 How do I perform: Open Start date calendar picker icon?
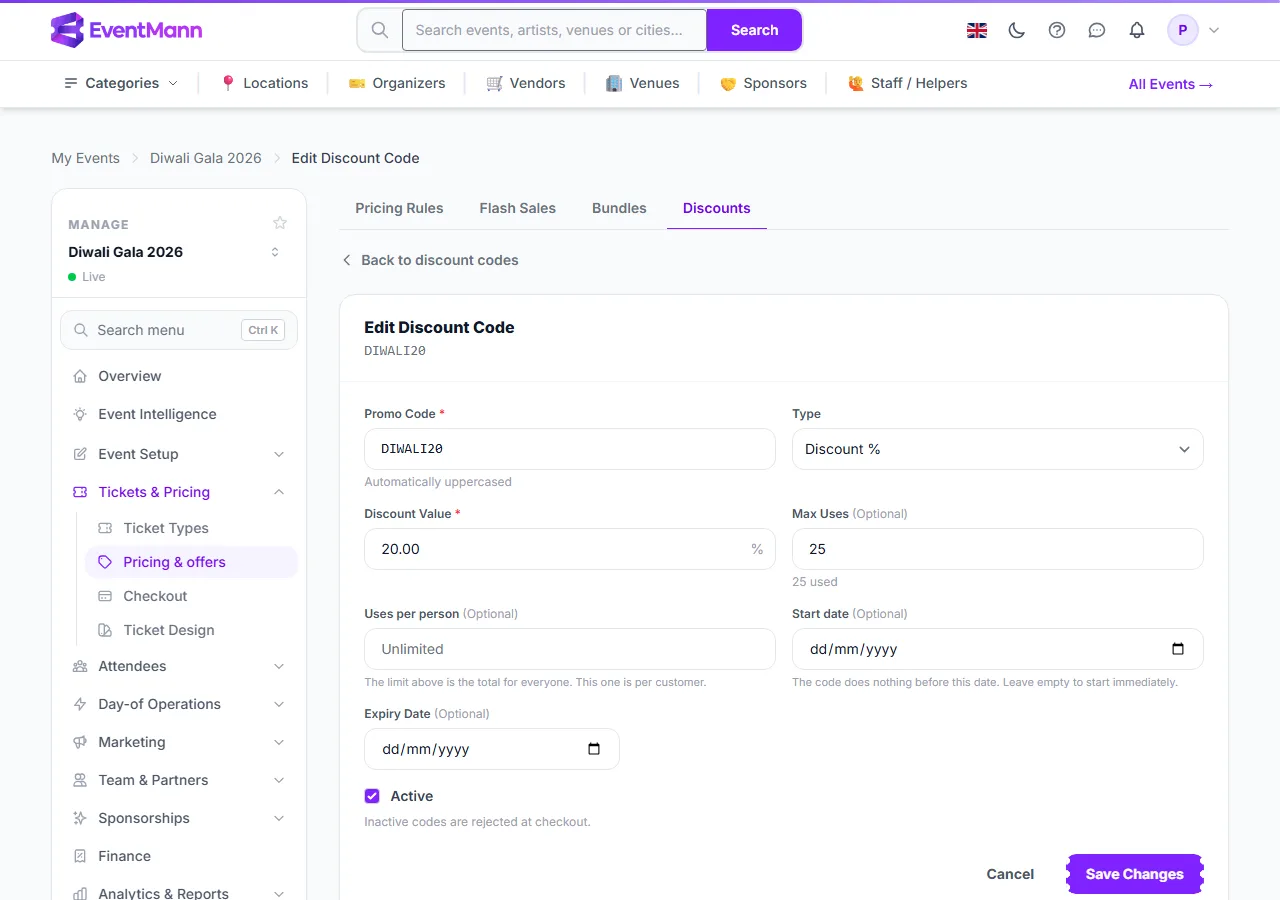[1178, 649]
